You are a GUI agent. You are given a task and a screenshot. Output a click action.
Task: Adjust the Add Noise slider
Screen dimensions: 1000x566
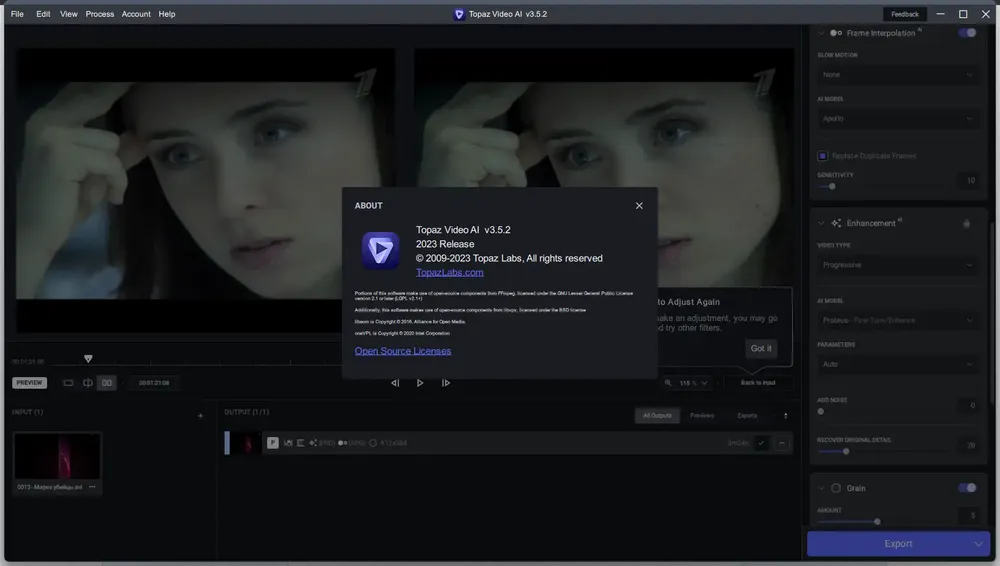pyautogui.click(x=821, y=412)
